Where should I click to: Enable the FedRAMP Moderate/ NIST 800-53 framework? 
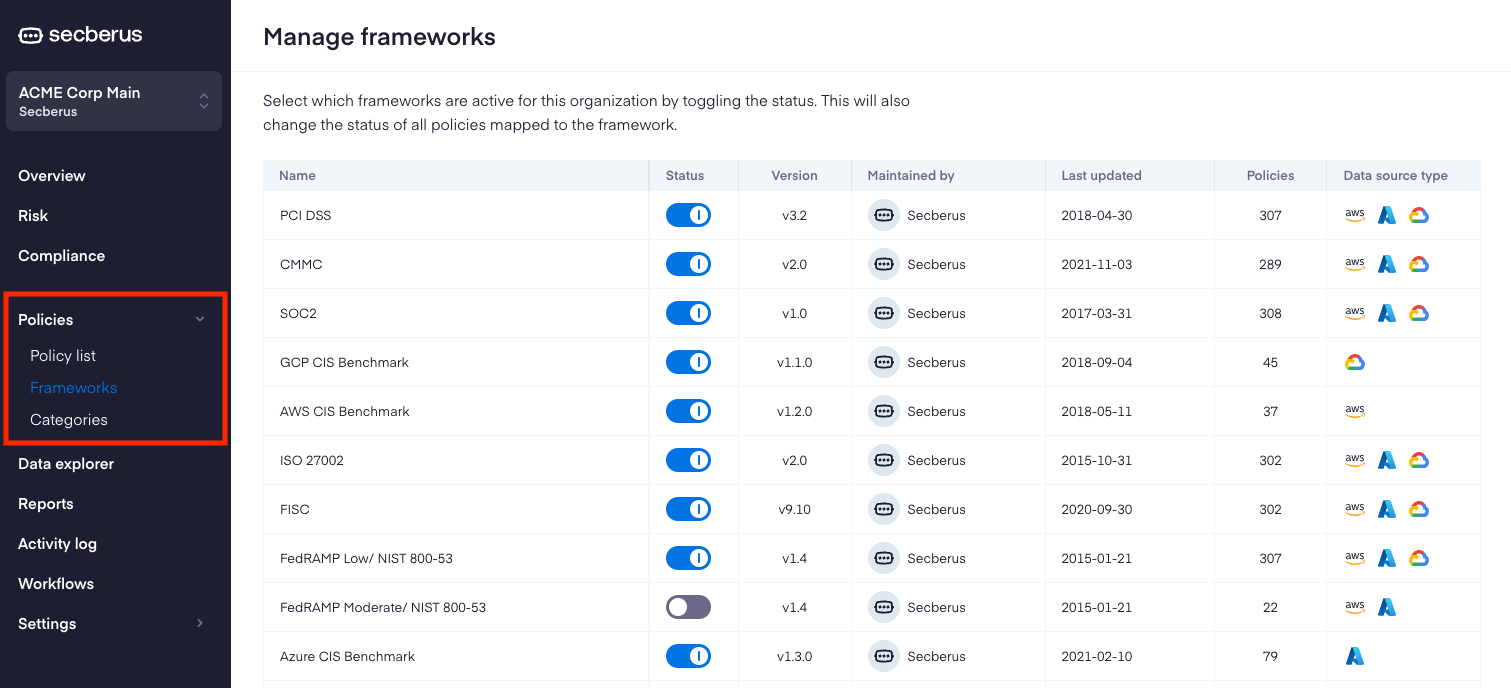click(x=688, y=607)
